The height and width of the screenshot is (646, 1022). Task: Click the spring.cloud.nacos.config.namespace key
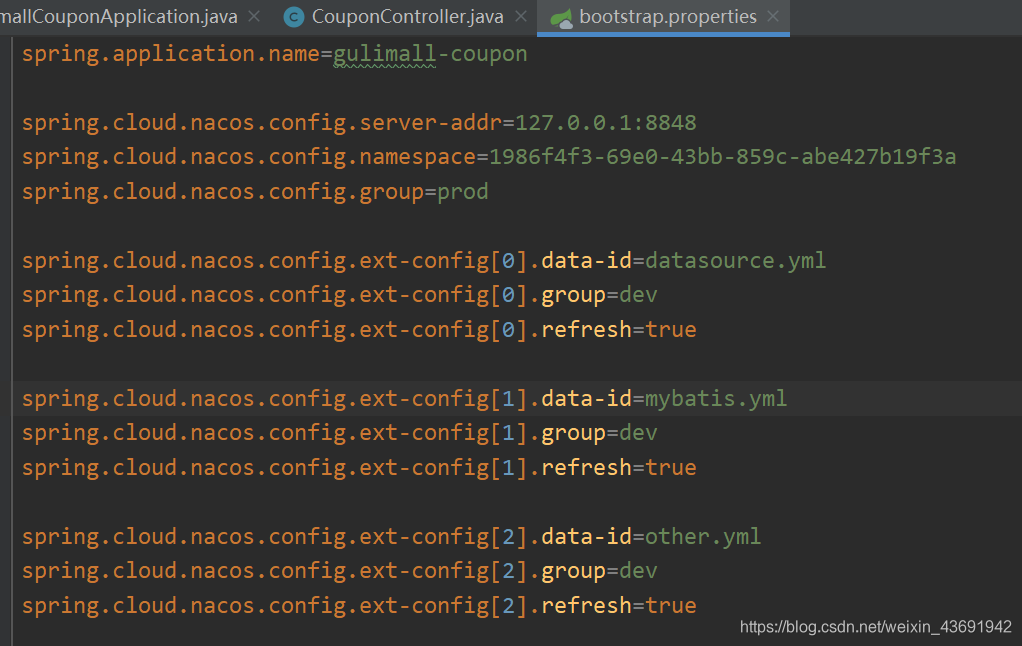click(249, 157)
